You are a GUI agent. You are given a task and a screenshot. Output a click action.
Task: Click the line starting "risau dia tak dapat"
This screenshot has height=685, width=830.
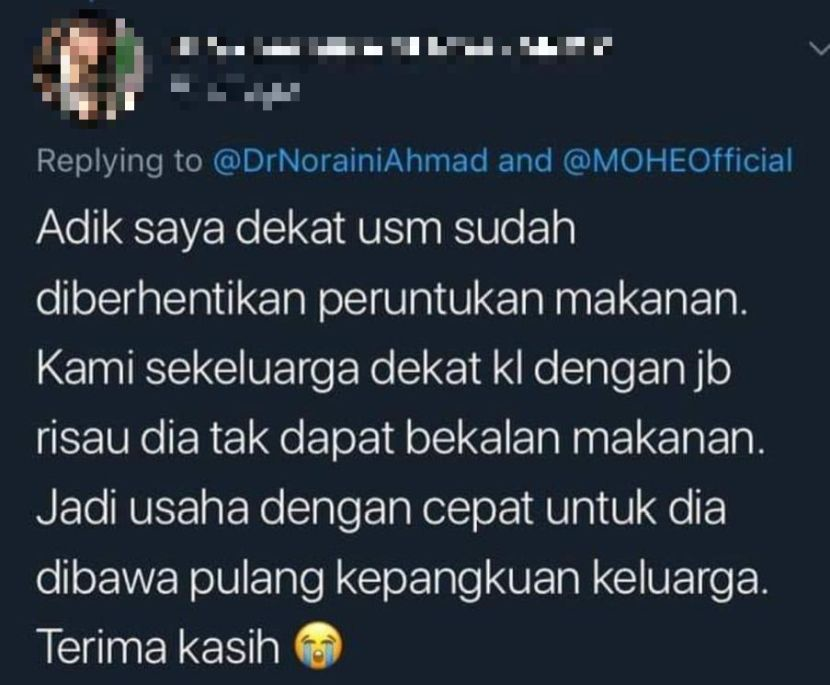pyautogui.click(x=401, y=439)
